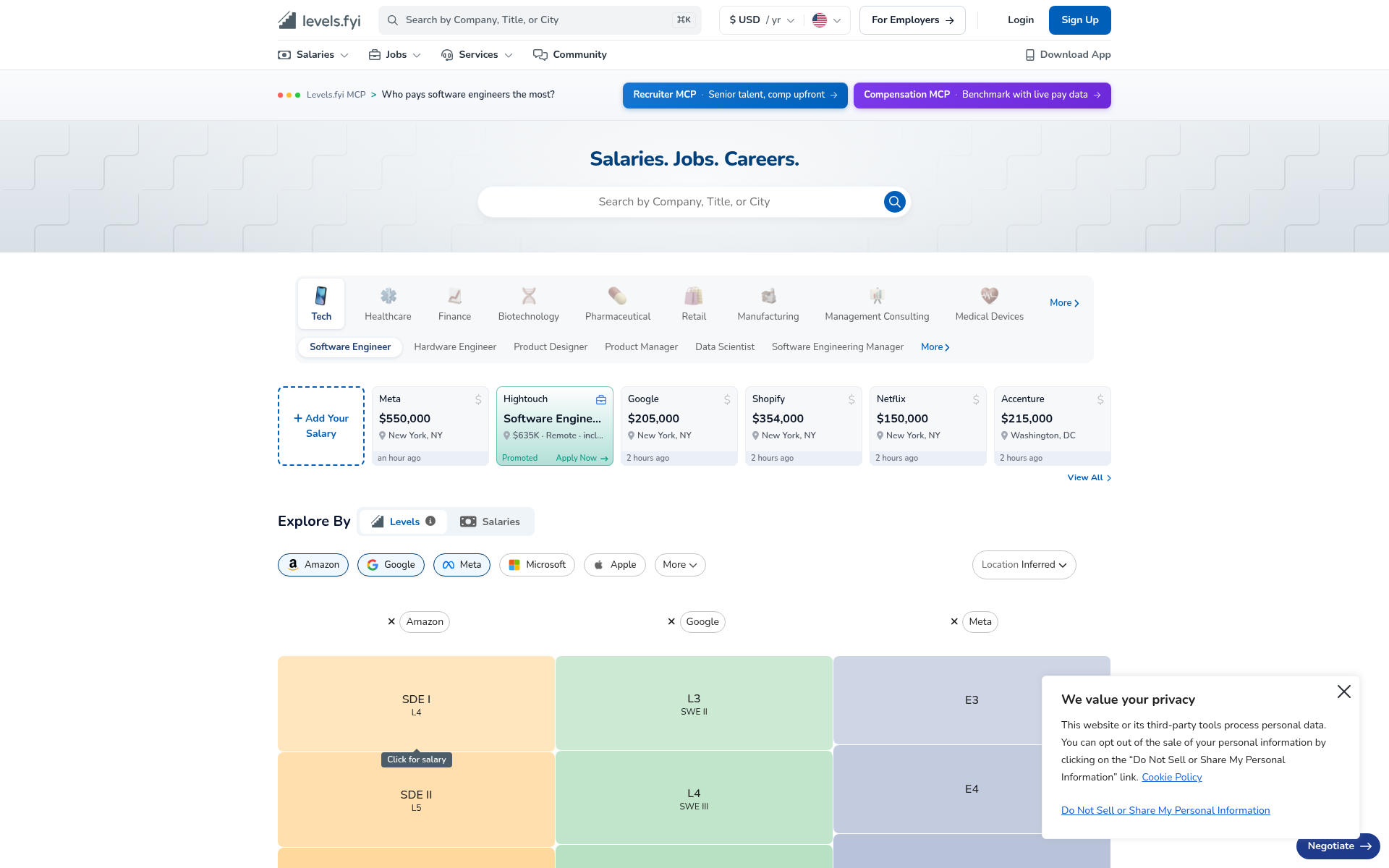Select the Hardware Engineer role tab
Screen dimensions: 1389x868
point(455,347)
